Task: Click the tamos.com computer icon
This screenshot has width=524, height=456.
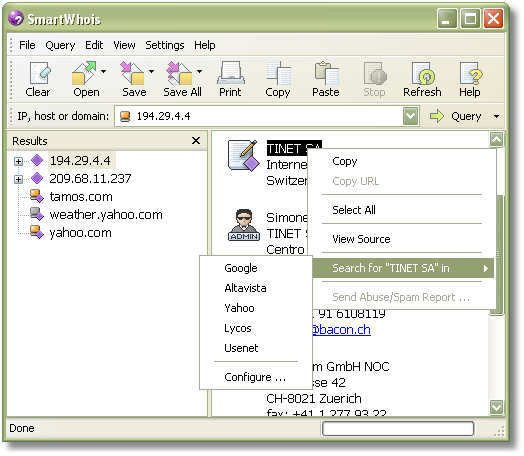Action: coord(36,196)
